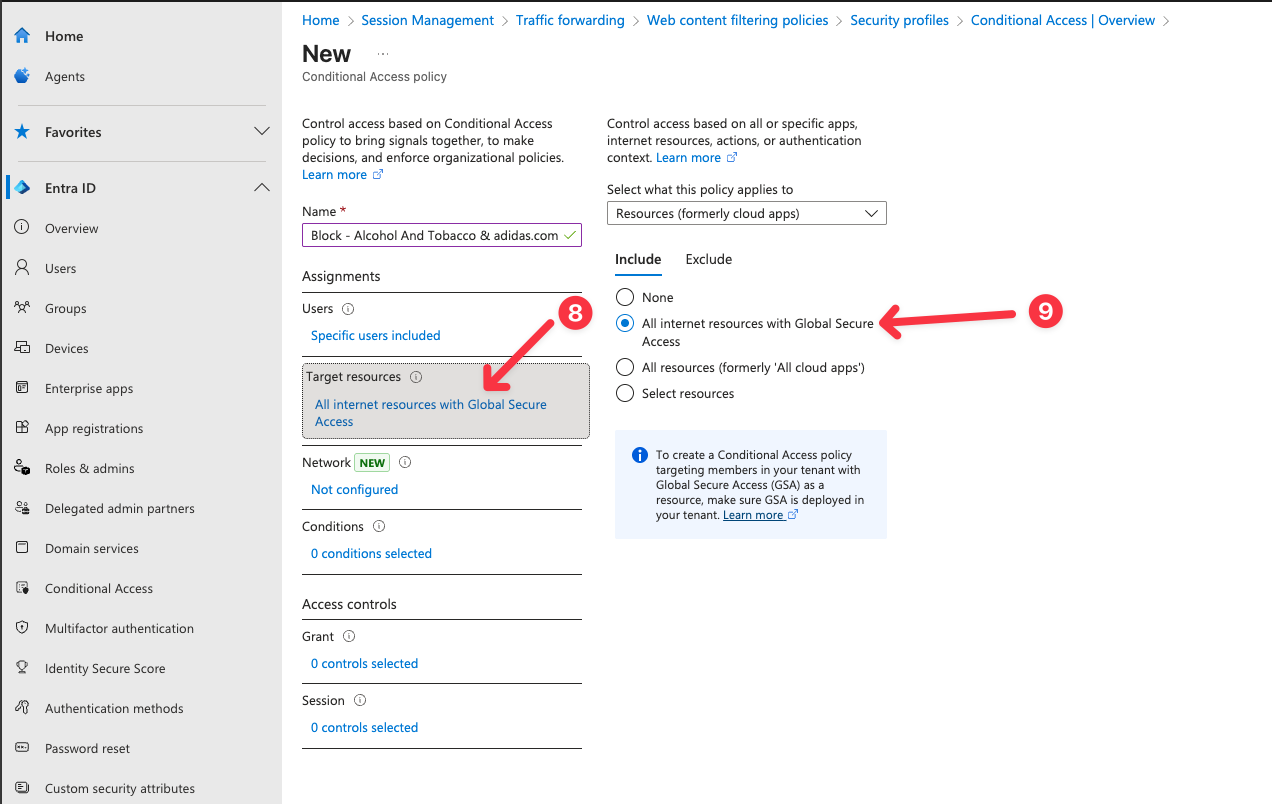Click the Multifactor authentication shield icon

(x=22, y=628)
